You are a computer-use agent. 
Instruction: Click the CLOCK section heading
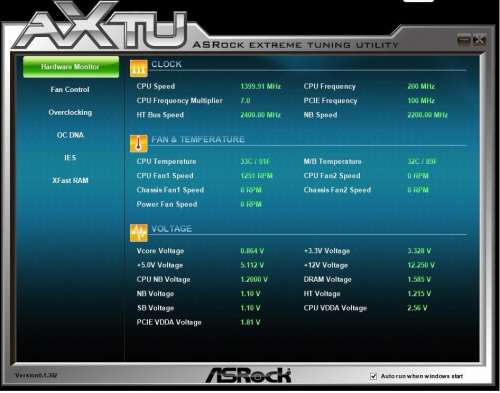coord(166,64)
